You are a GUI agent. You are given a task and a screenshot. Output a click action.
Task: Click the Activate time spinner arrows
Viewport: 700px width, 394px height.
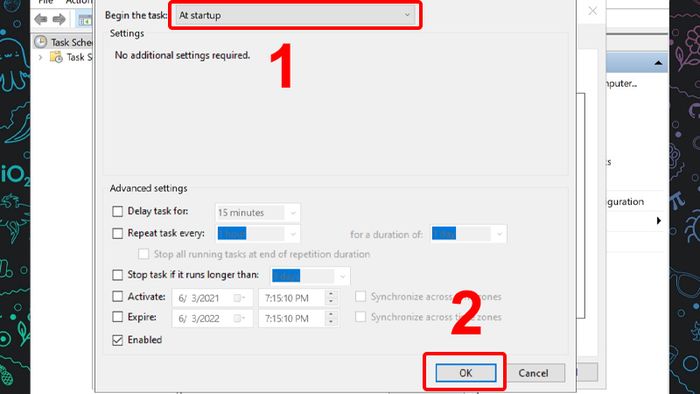click(x=331, y=298)
